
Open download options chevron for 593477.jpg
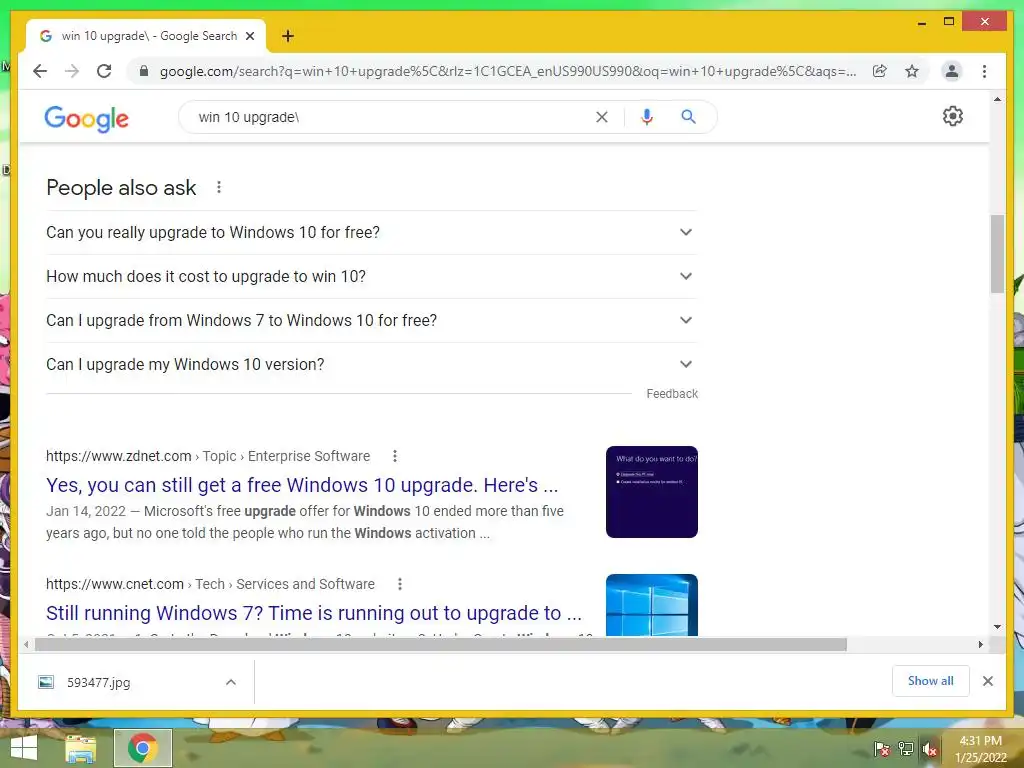click(231, 682)
